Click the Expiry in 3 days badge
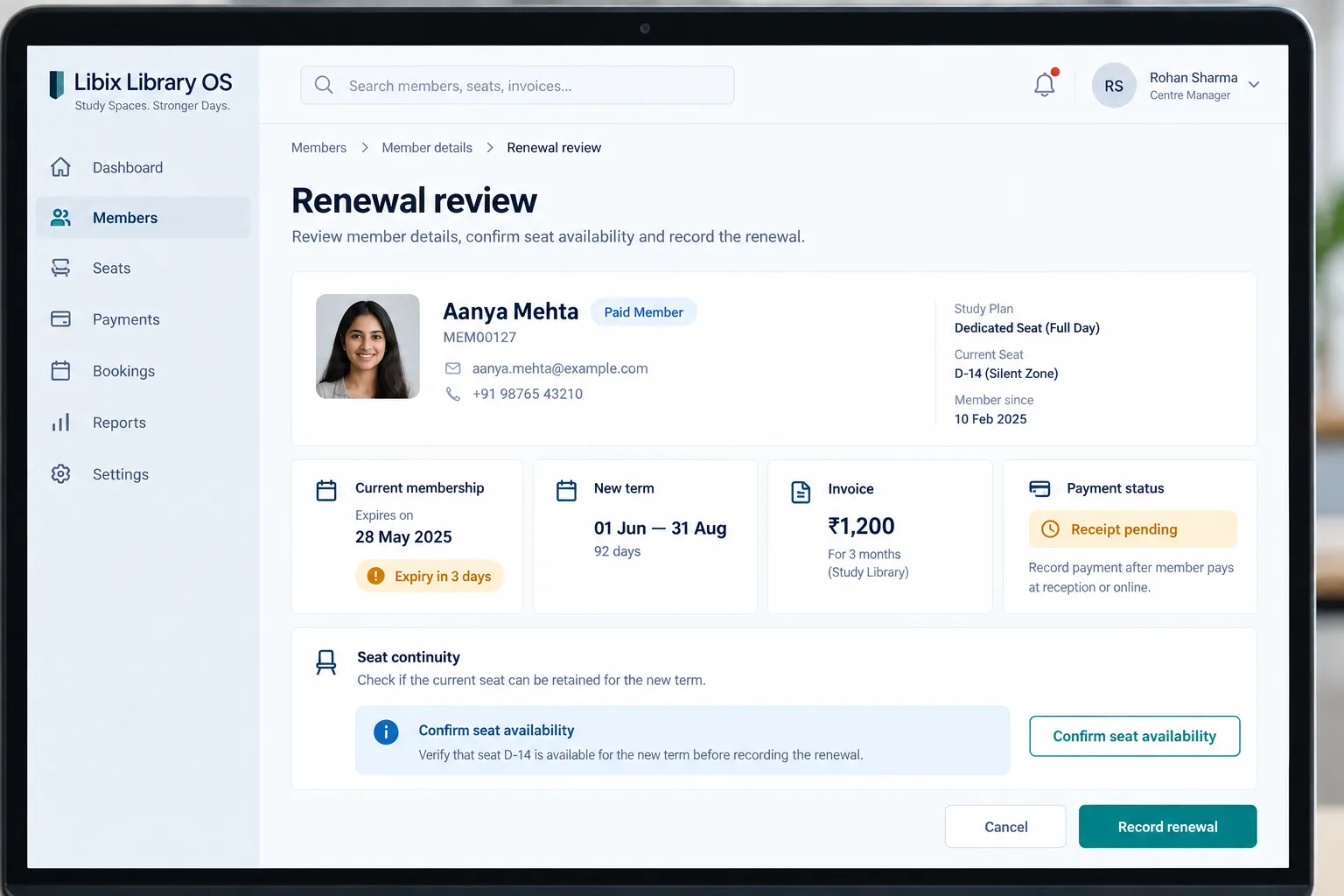 click(x=430, y=576)
